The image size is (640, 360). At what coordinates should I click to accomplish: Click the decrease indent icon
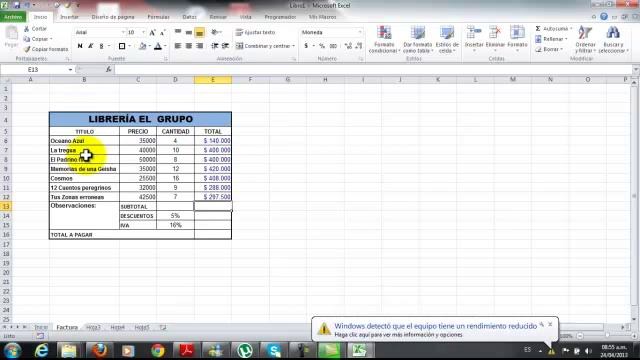point(215,46)
